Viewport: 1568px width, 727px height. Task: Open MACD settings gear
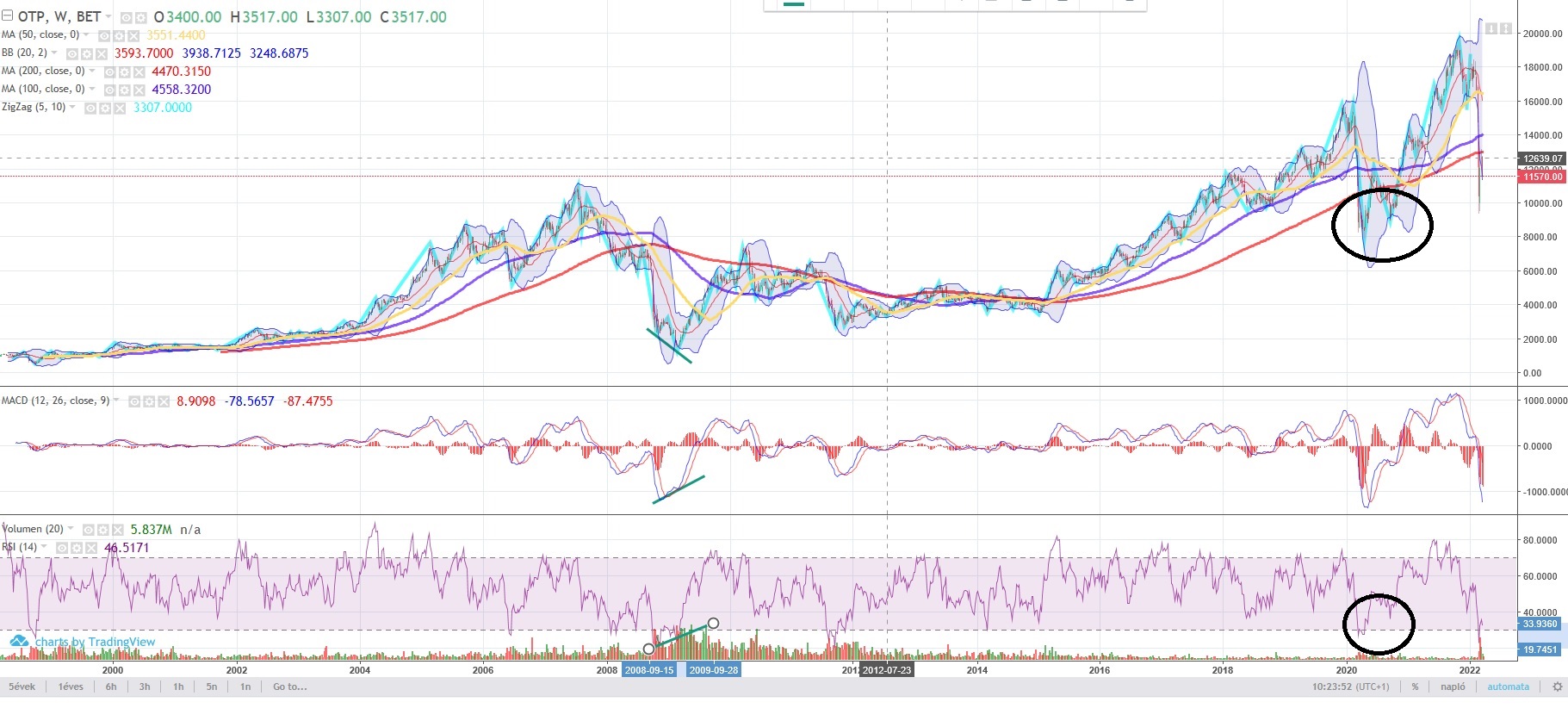pyautogui.click(x=149, y=401)
